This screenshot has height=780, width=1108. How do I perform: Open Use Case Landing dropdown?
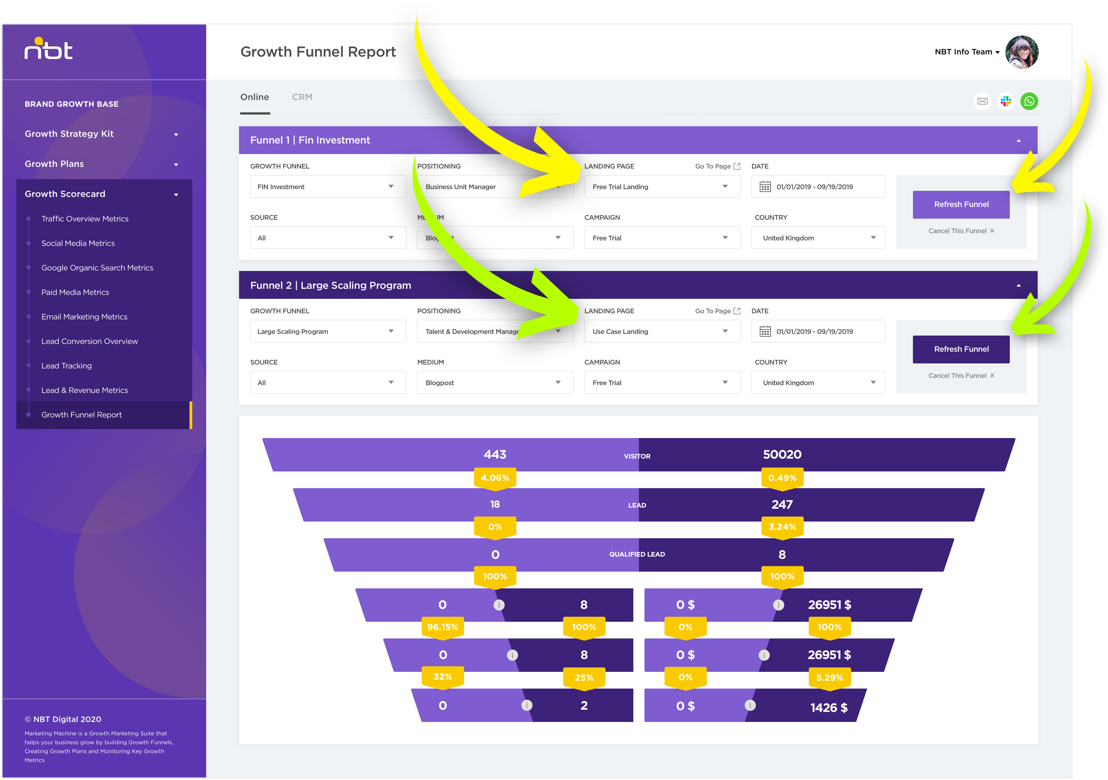(x=662, y=331)
